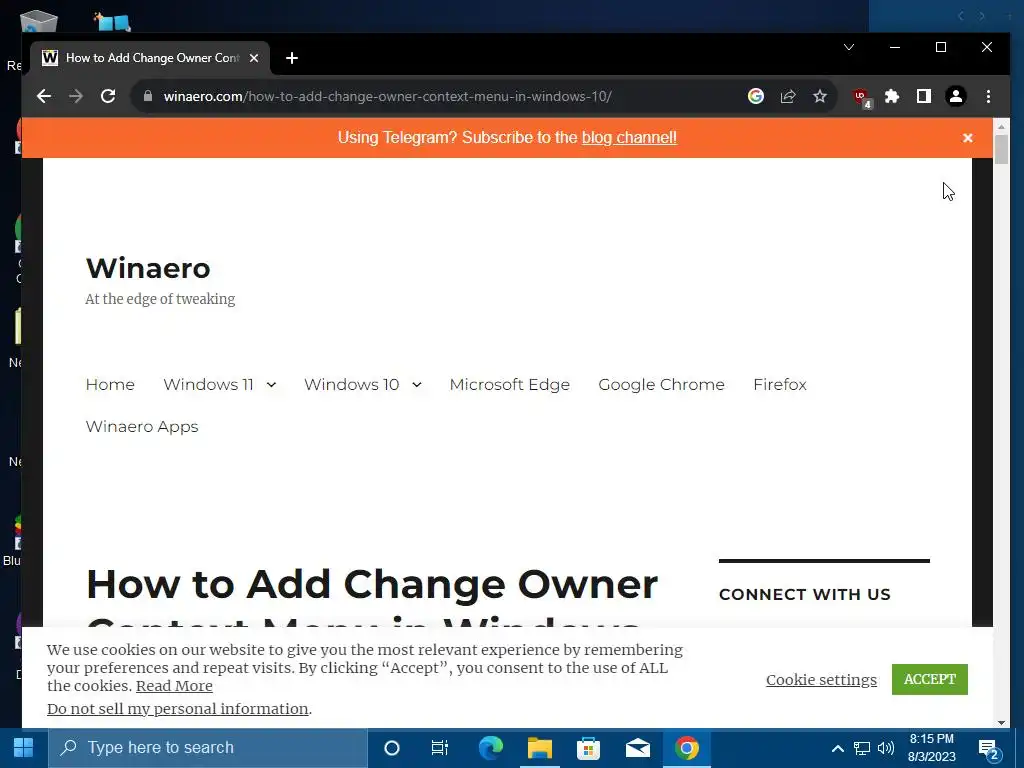This screenshot has width=1024, height=768.
Task: Open the Winaero Apps menu item
Action: click(142, 426)
